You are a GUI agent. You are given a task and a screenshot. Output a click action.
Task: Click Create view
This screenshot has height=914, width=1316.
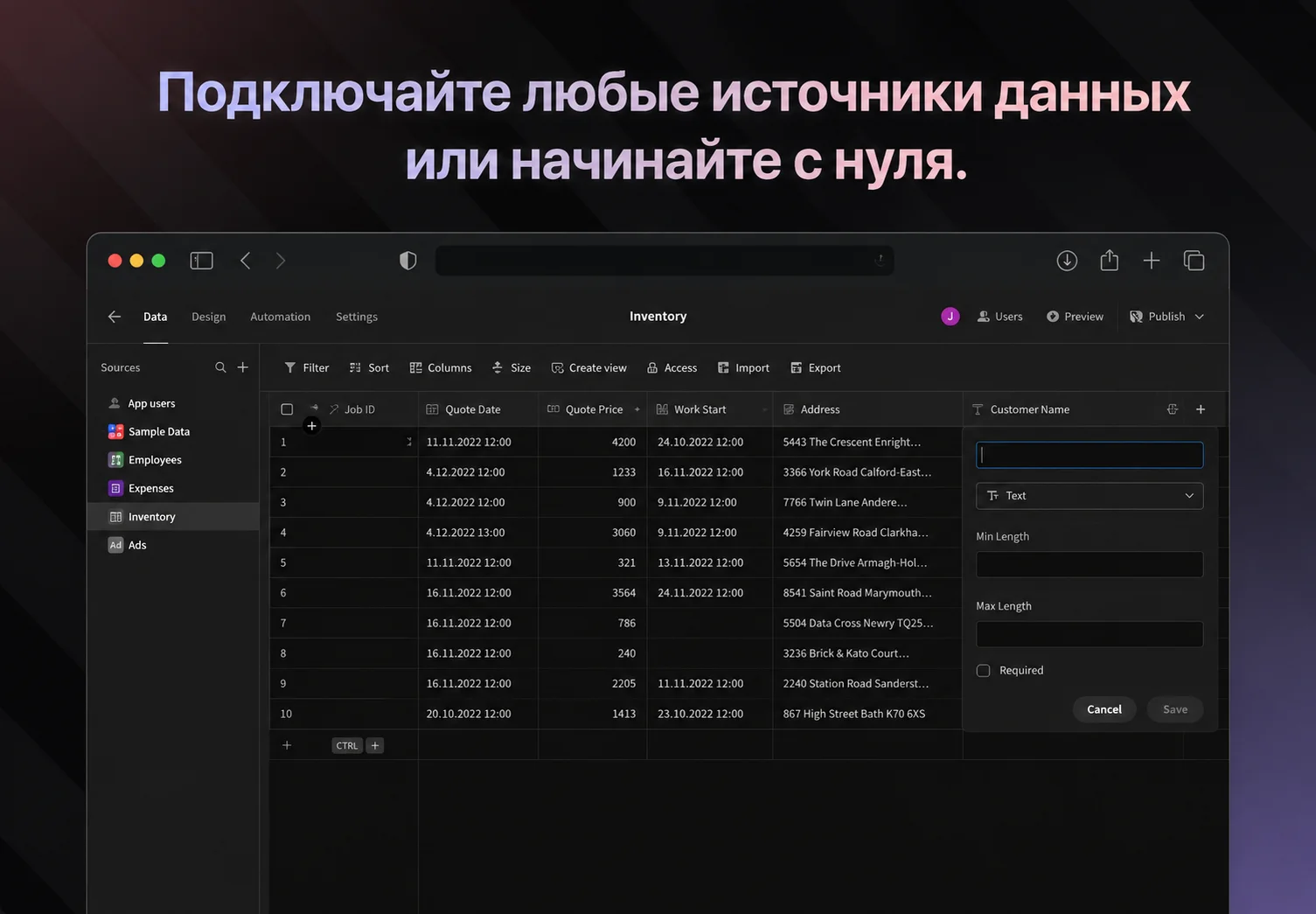tap(589, 368)
